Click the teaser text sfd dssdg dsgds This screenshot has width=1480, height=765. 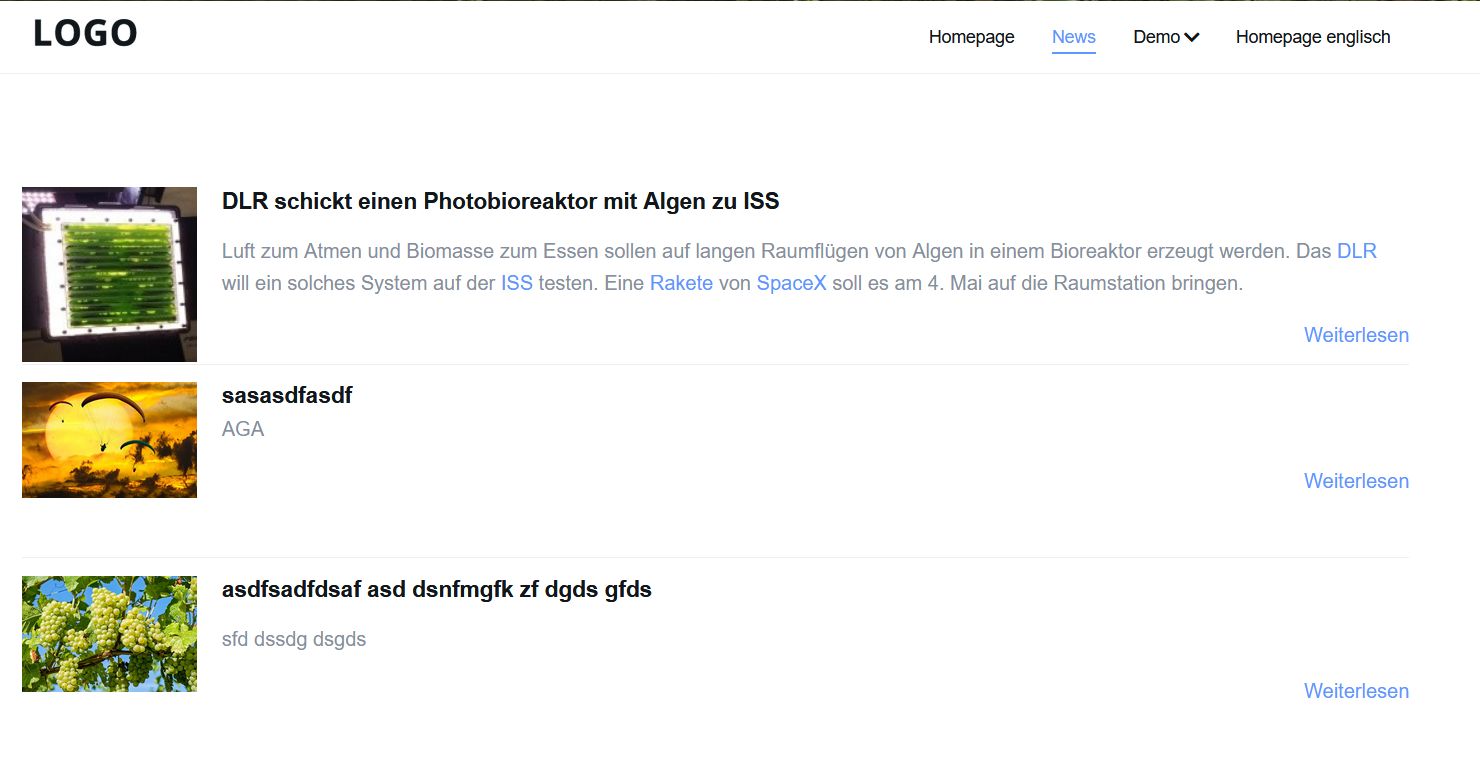tap(294, 639)
